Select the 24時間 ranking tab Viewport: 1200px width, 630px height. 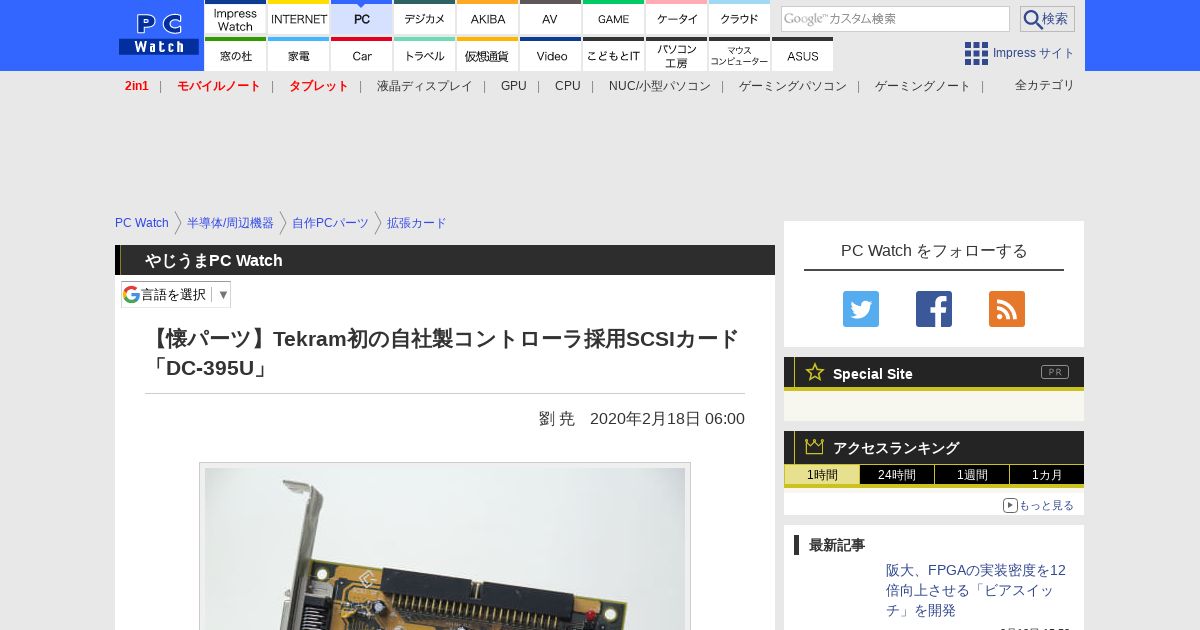897,475
